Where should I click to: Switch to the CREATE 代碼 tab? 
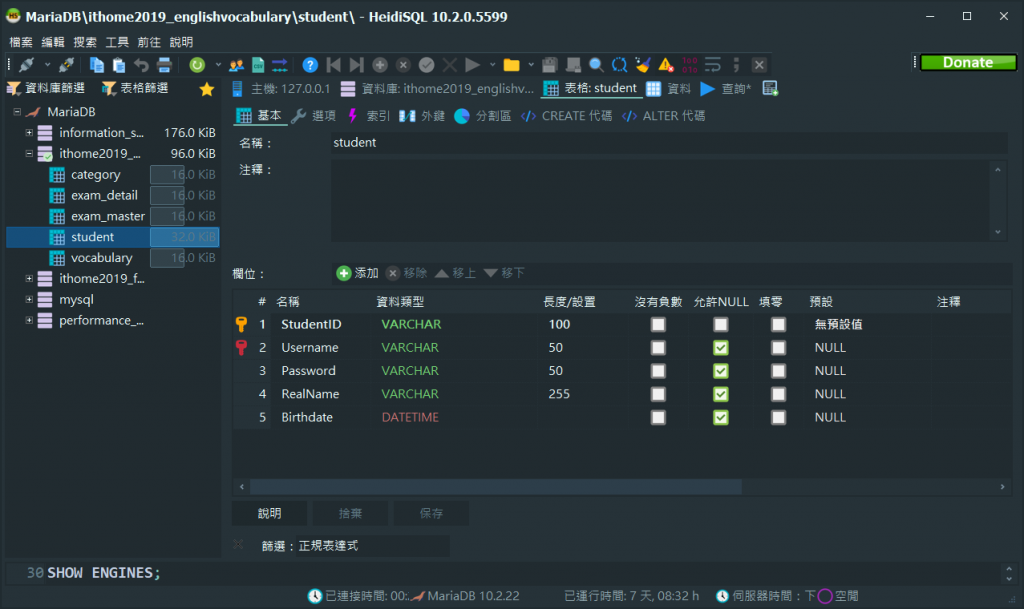(567, 116)
